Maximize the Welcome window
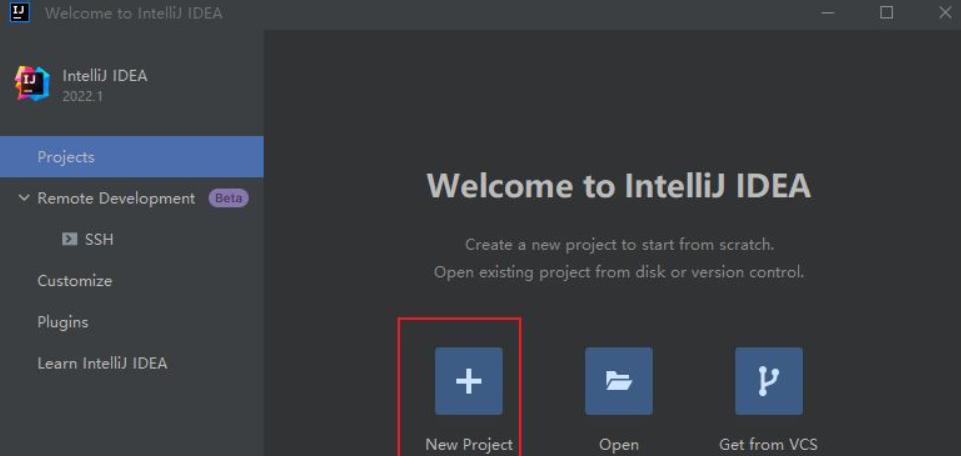Viewport: 961px width, 456px height. [886, 12]
